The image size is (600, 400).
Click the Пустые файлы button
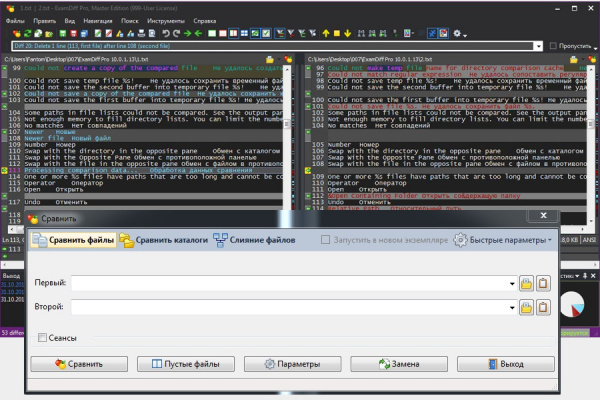tap(184, 365)
